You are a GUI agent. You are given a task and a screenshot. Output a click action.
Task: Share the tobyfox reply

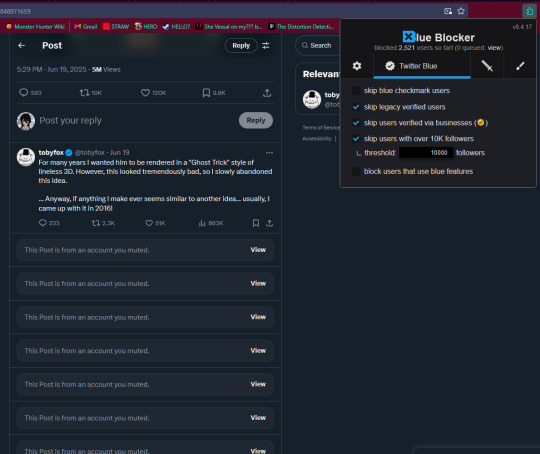[269, 223]
